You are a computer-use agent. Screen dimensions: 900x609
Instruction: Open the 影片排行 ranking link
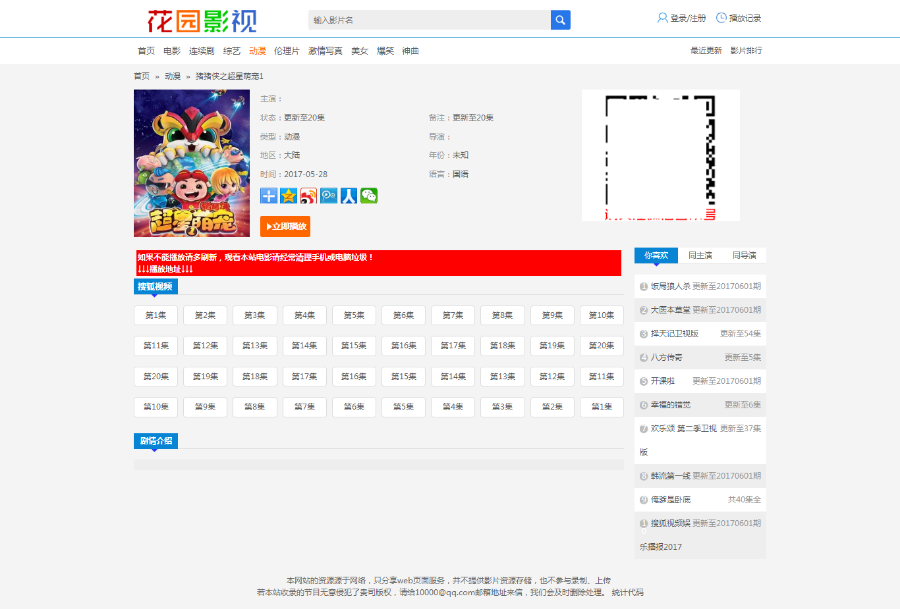coord(746,51)
